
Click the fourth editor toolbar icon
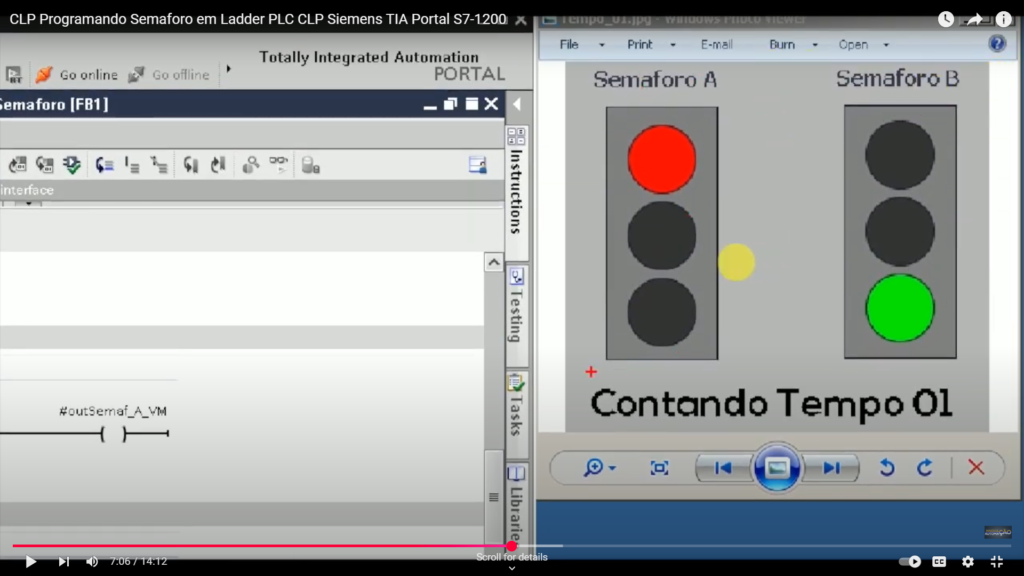104,165
